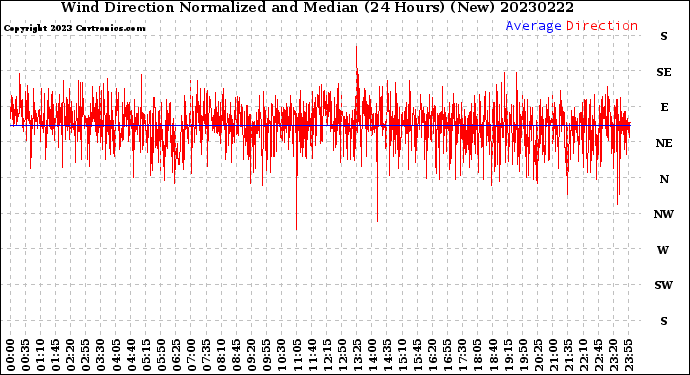Click the "17:30" time axis label
Screen dimensions: 690x375
[x=462, y=355]
